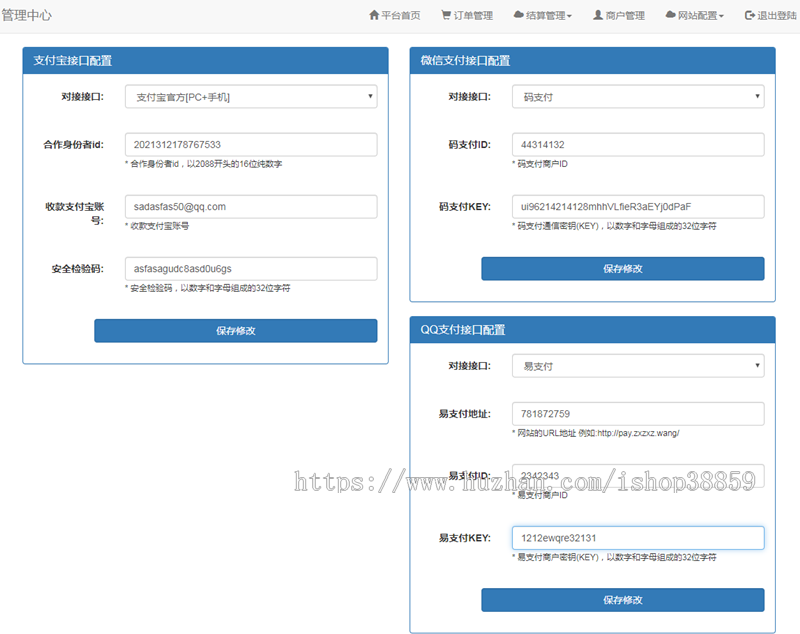Screen dimensions: 800x634
Task: Open the 平台首页 menu item
Action: (x=395, y=16)
